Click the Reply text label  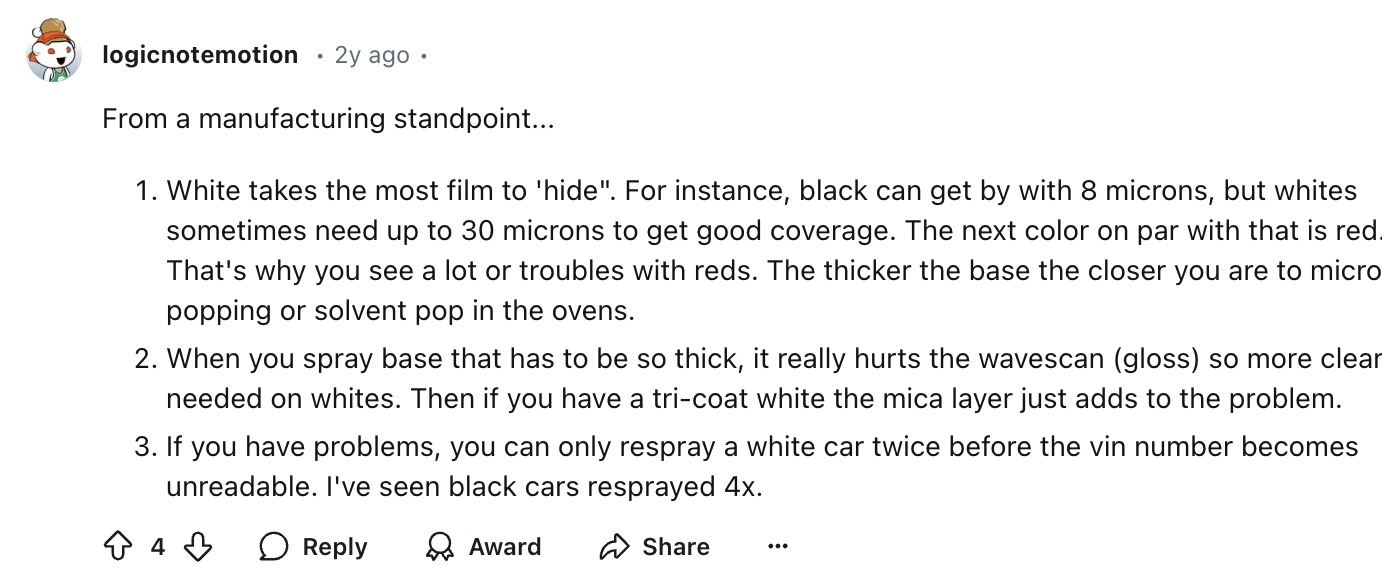pyautogui.click(x=335, y=547)
